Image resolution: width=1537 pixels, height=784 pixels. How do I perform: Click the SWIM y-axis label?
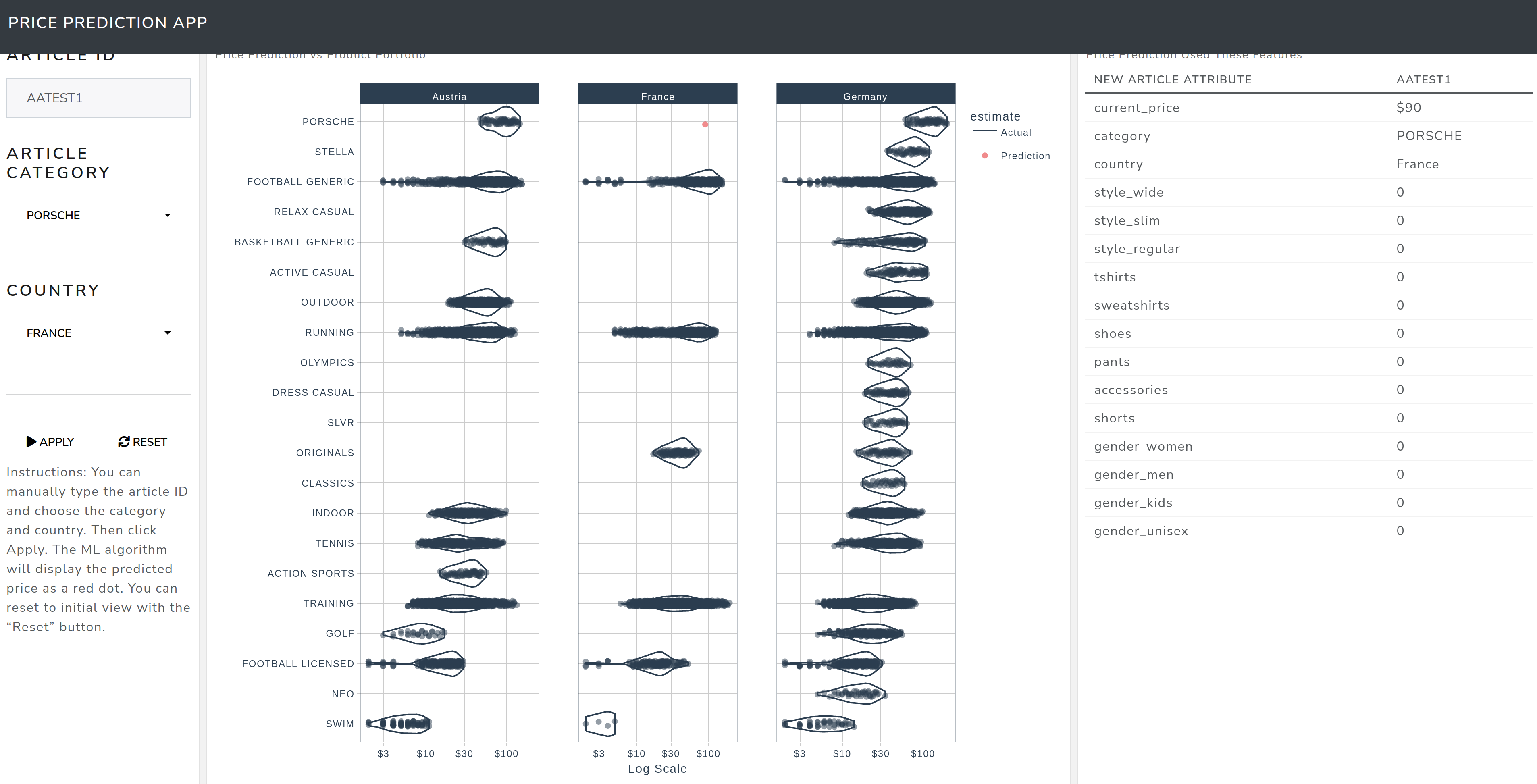(x=339, y=724)
